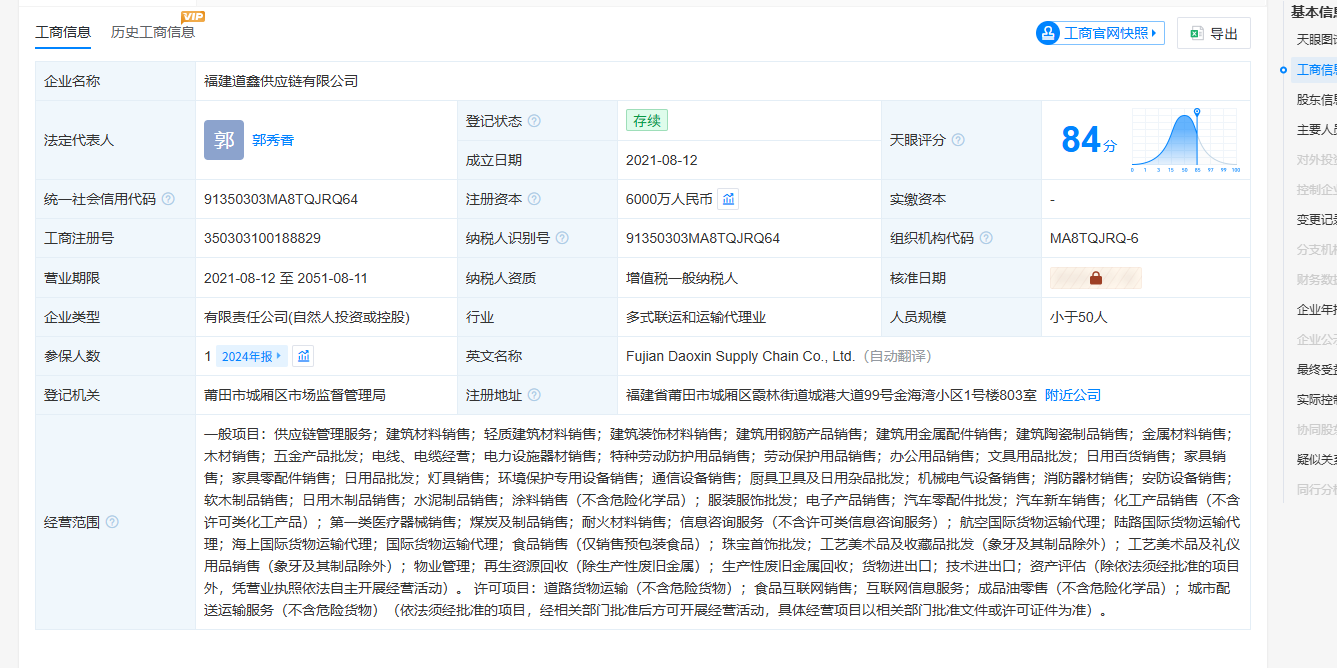Click help icon next to 纳税人识别号
1337x668 pixels.
click(x=562, y=238)
